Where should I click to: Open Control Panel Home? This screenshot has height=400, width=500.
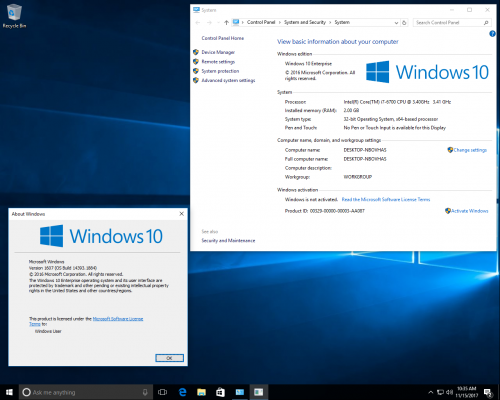tap(223, 38)
